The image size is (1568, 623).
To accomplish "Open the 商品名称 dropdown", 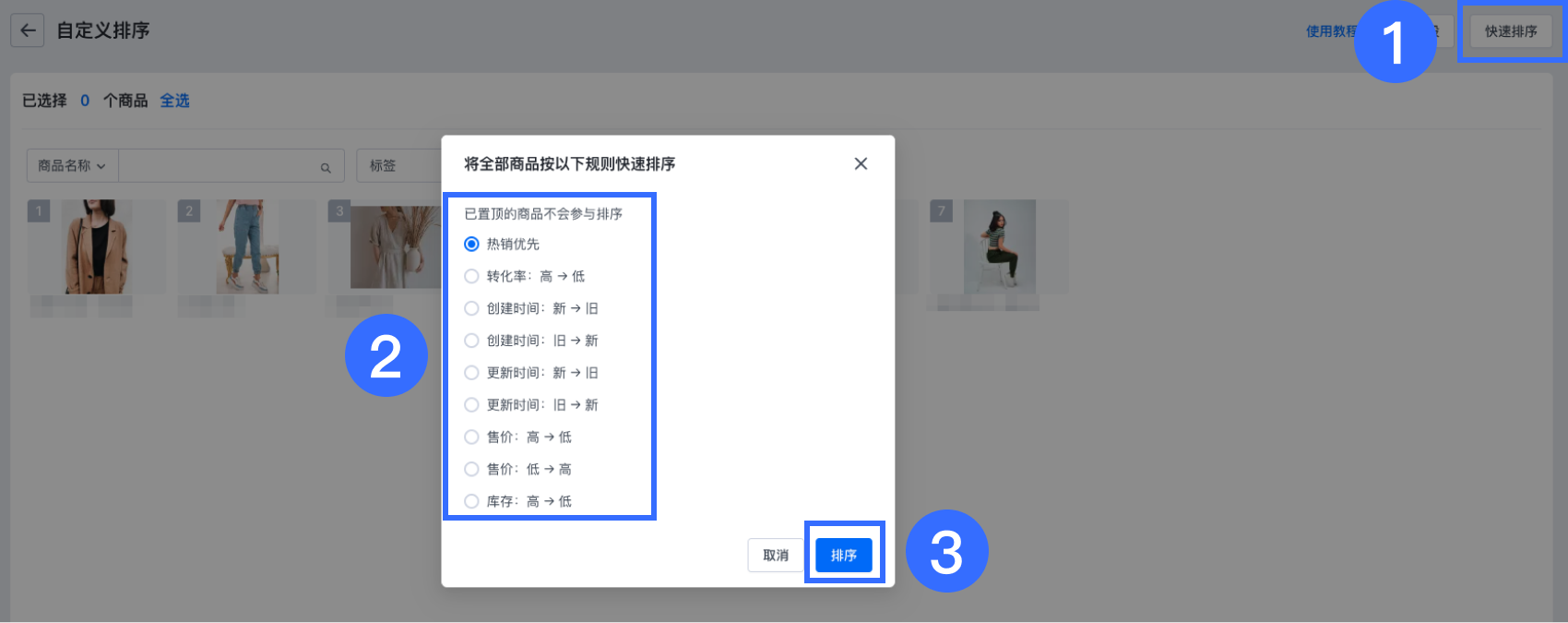I will coord(72,166).
